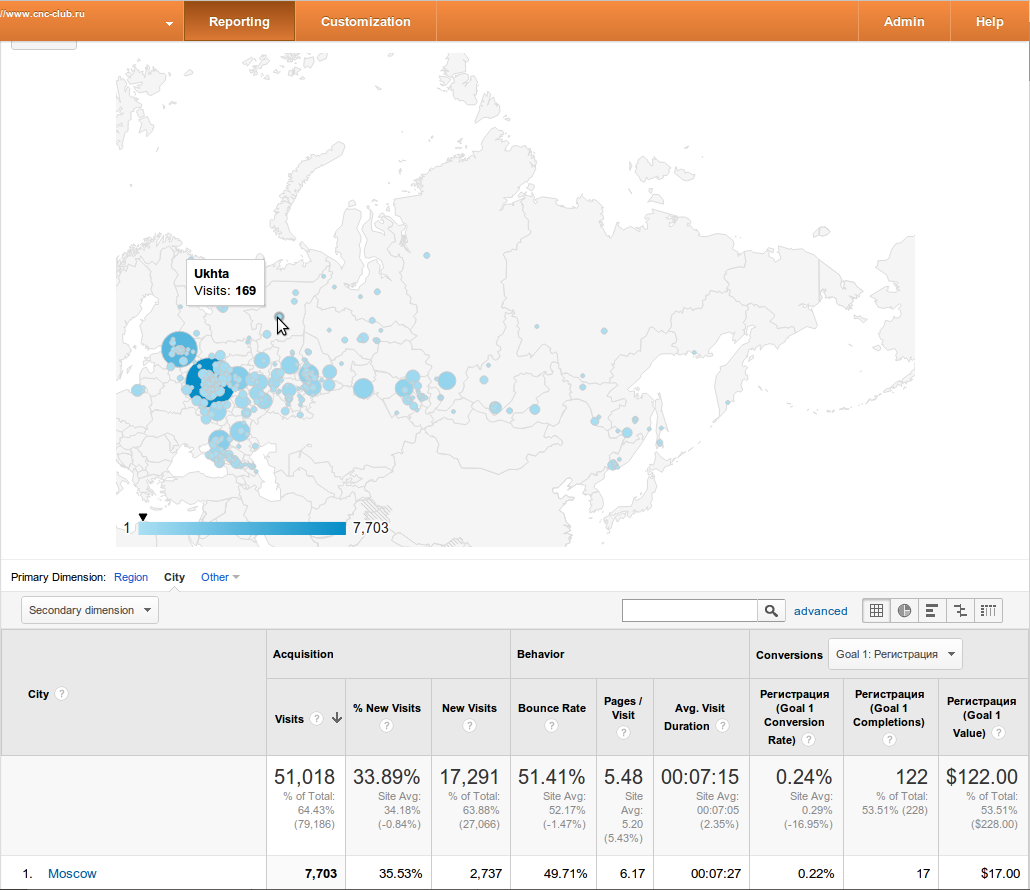Sort by New Visits column header
This screenshot has width=1030, height=890.
tap(469, 708)
